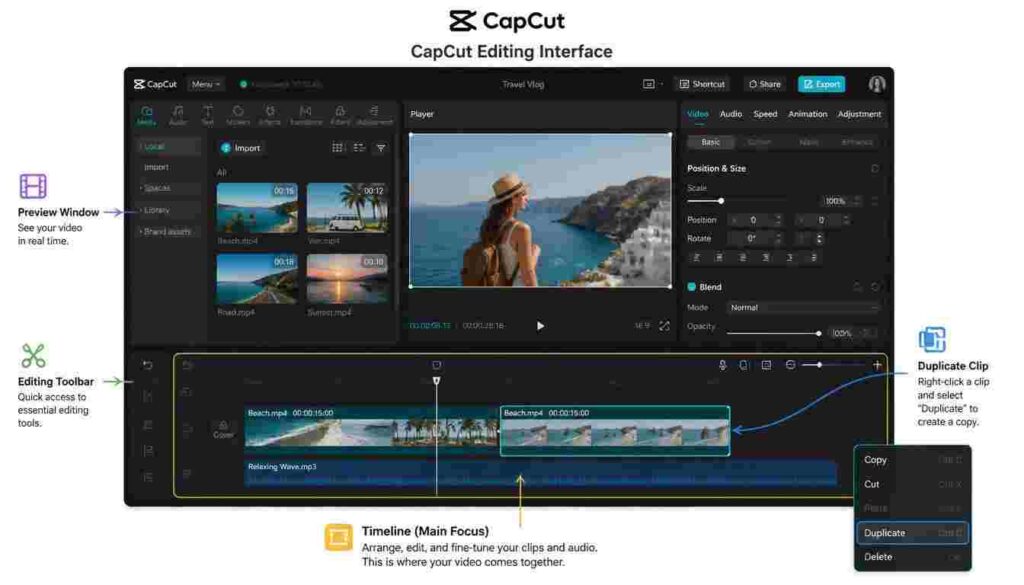Expand the Spaces section in sidebar
Viewport: 1024px width, 585px height.
click(168, 188)
